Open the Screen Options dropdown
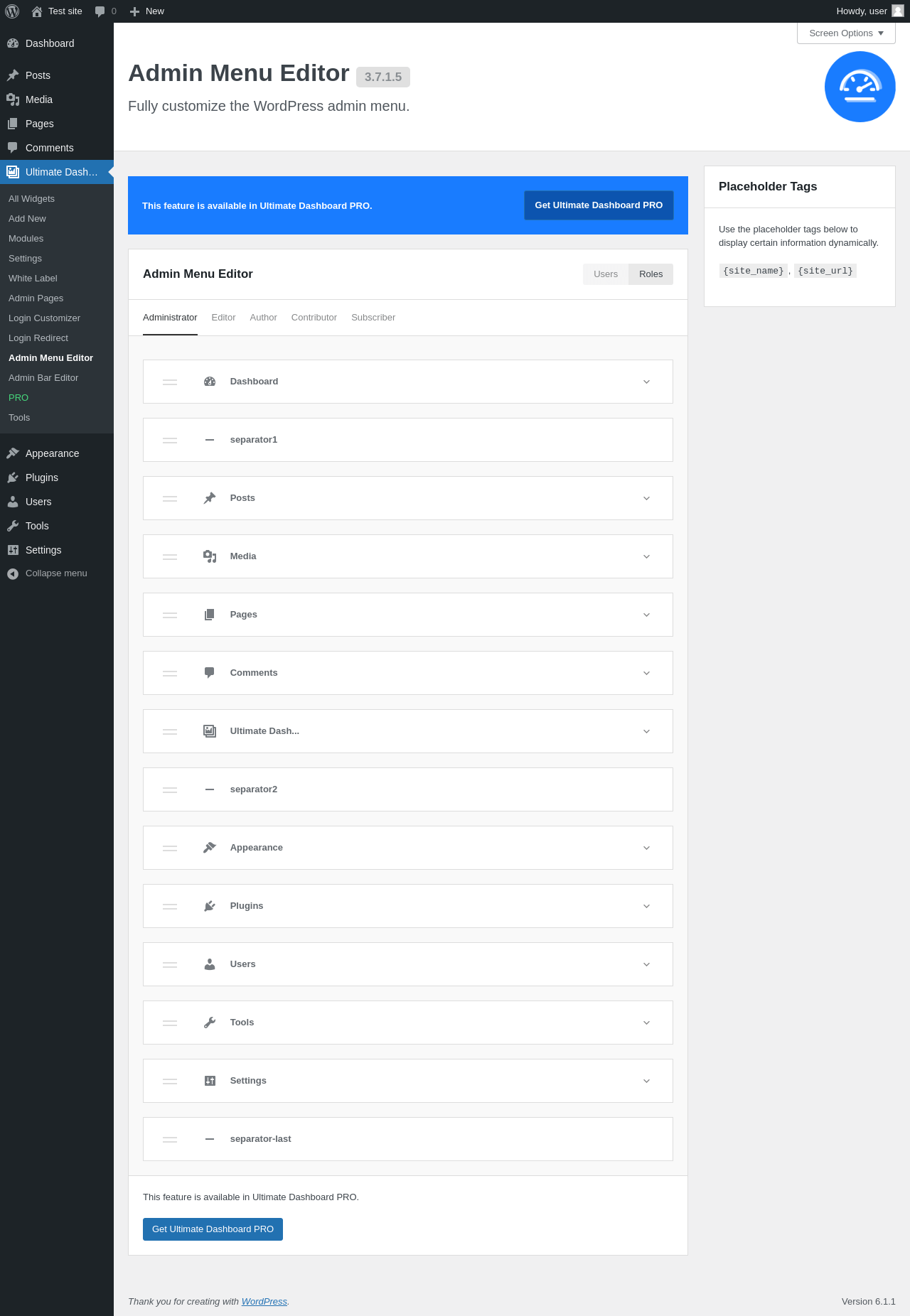Viewport: 910px width, 1316px height. (846, 33)
